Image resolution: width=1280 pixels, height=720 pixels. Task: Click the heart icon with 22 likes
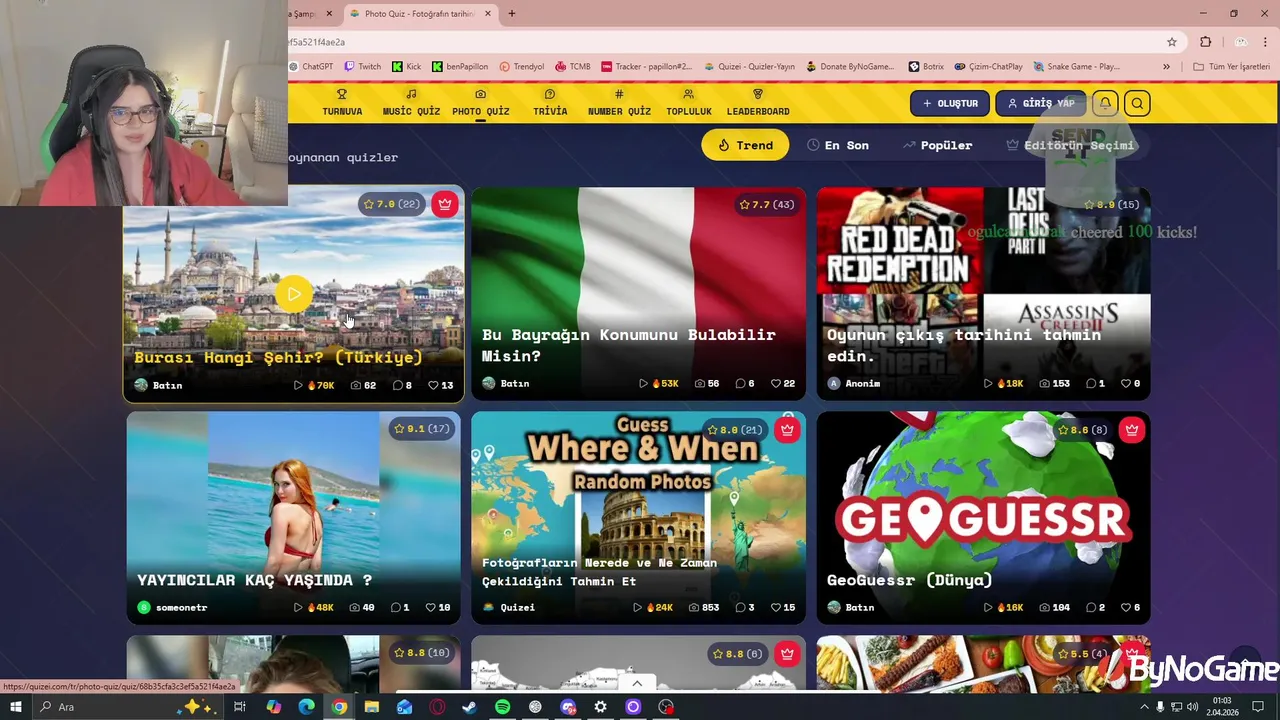coord(776,384)
